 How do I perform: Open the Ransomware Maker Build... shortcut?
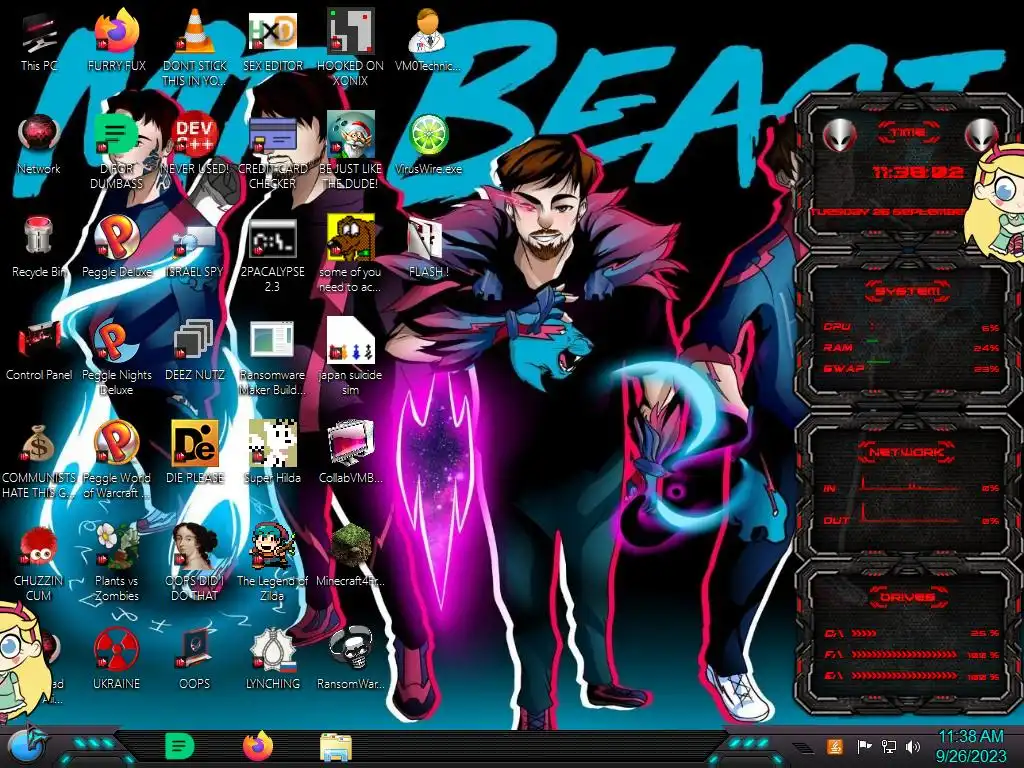pos(272,357)
